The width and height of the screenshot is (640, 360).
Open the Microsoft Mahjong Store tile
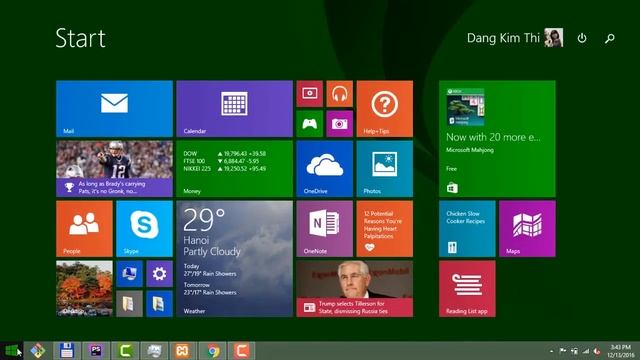pyautogui.click(x=497, y=139)
